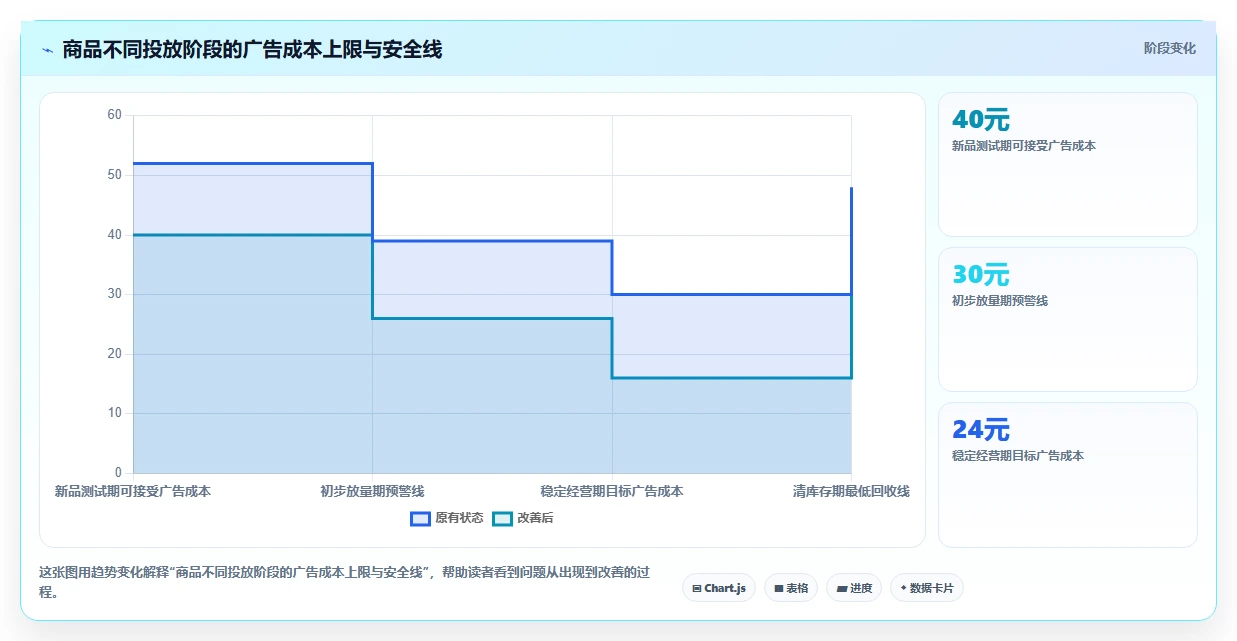The height and width of the screenshot is (641, 1237).
Task: Click the teal step line at value 40
Action: tap(253, 235)
